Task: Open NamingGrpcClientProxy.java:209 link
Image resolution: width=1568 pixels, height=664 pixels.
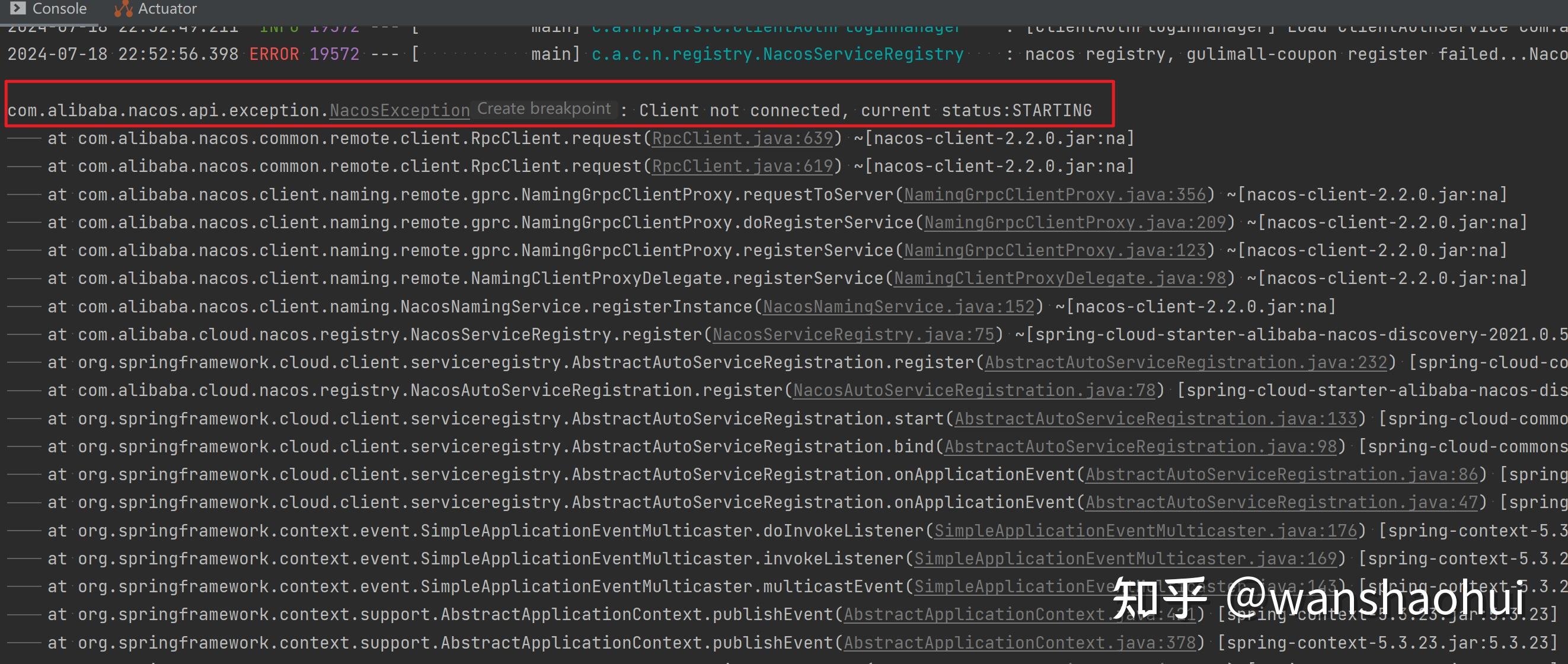Action: click(x=1074, y=222)
